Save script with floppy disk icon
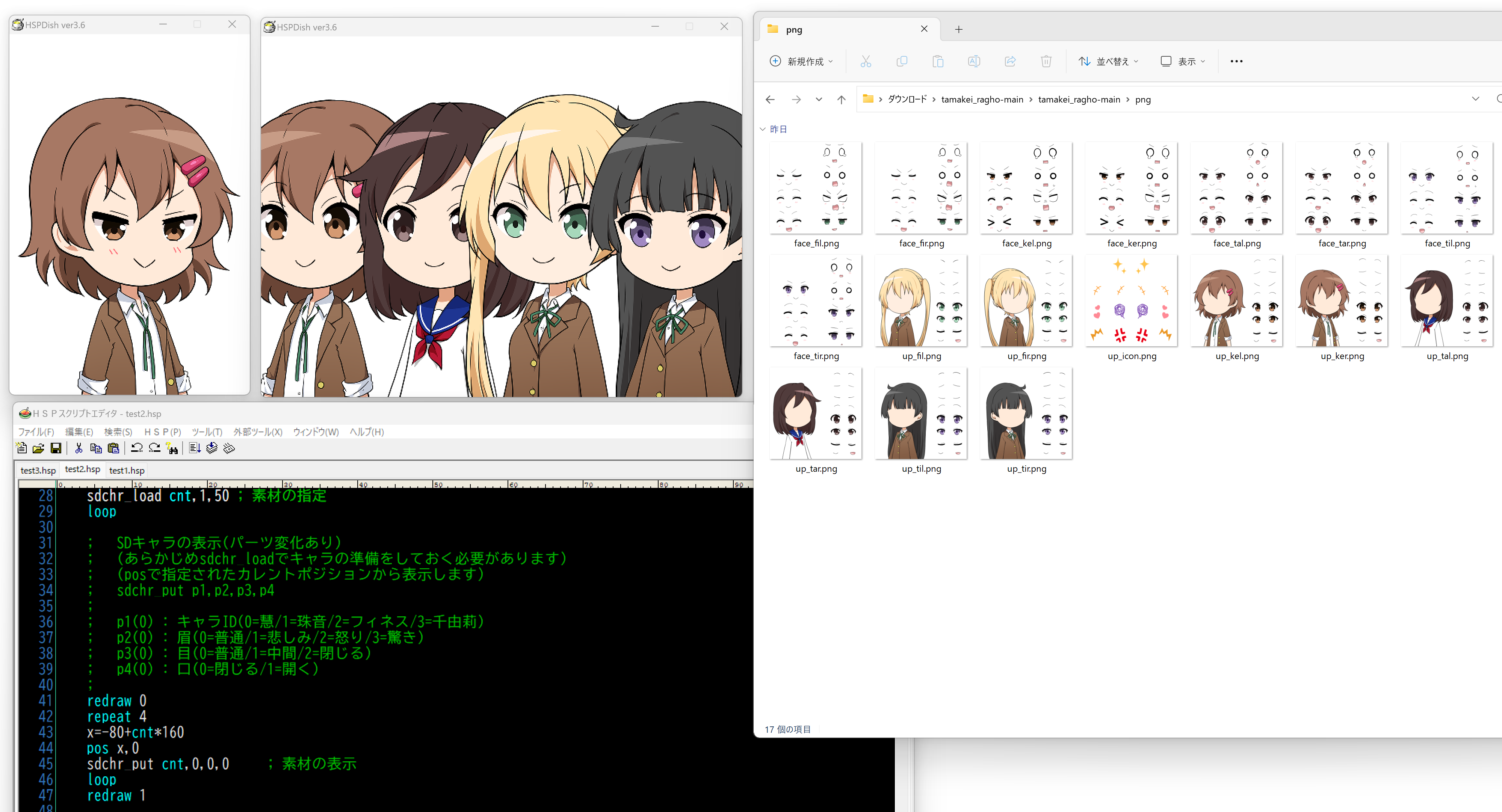1502x812 pixels. click(x=56, y=448)
